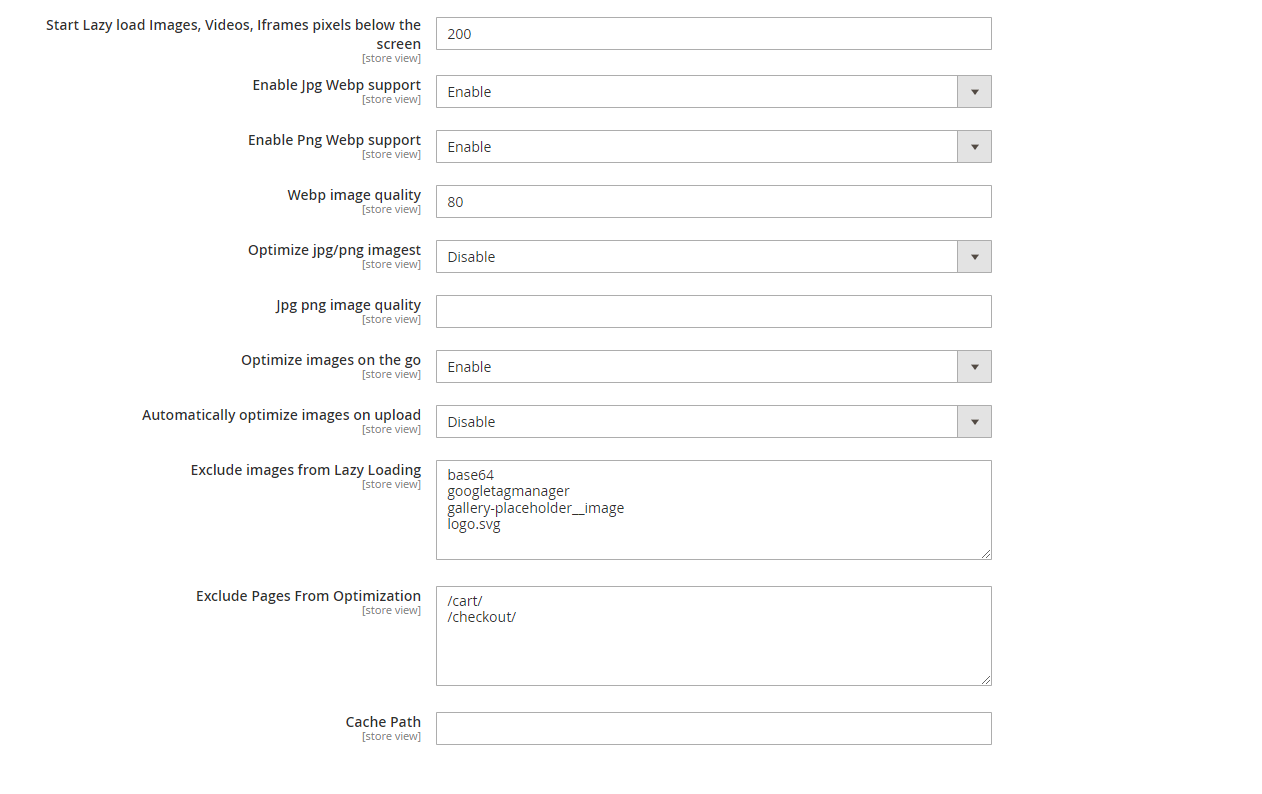The image size is (1262, 794).
Task: Grab the Exclude images textarea resize handle
Action: click(986, 554)
